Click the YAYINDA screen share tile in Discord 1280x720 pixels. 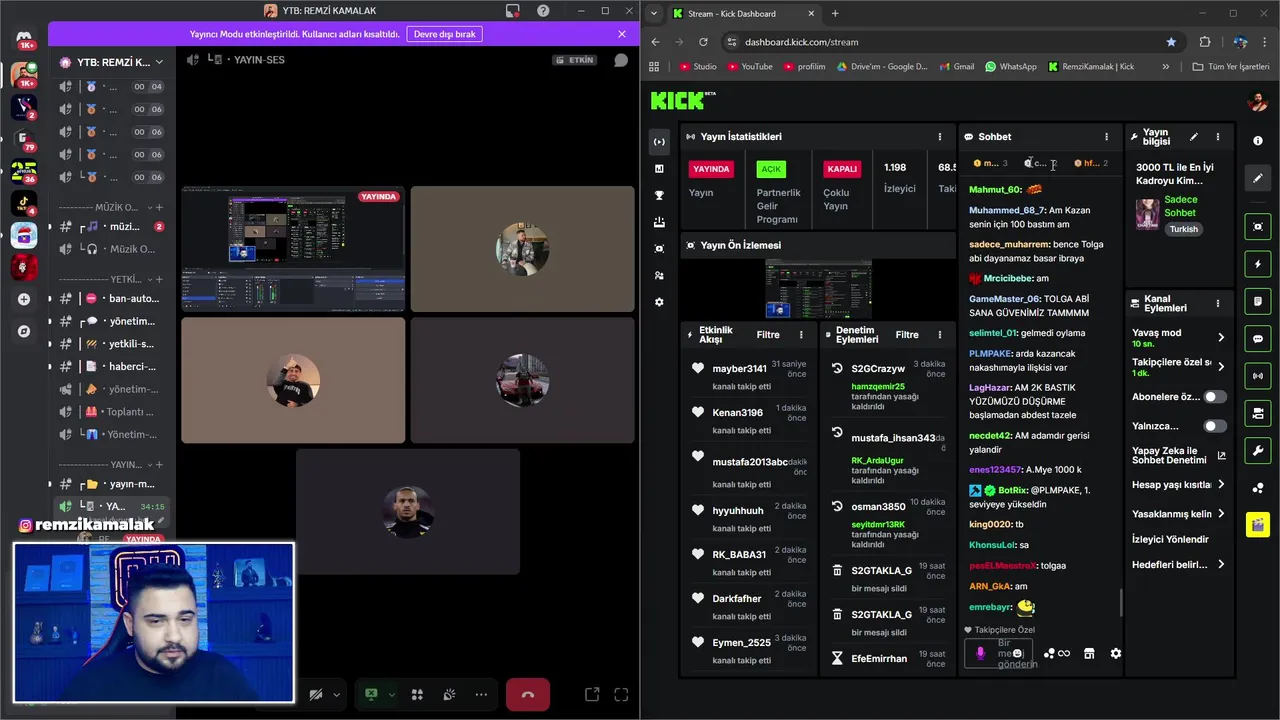[x=293, y=249]
